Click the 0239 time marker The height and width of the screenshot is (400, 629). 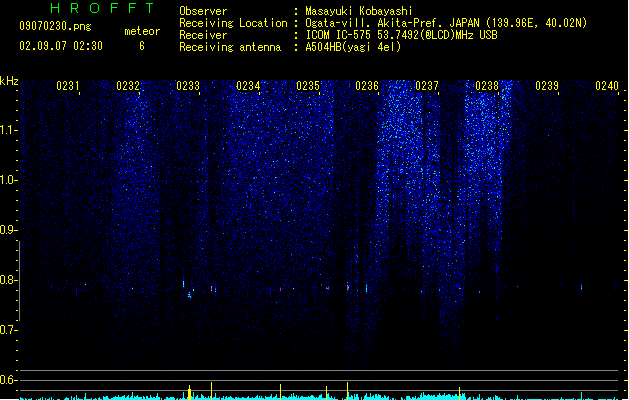547,86
